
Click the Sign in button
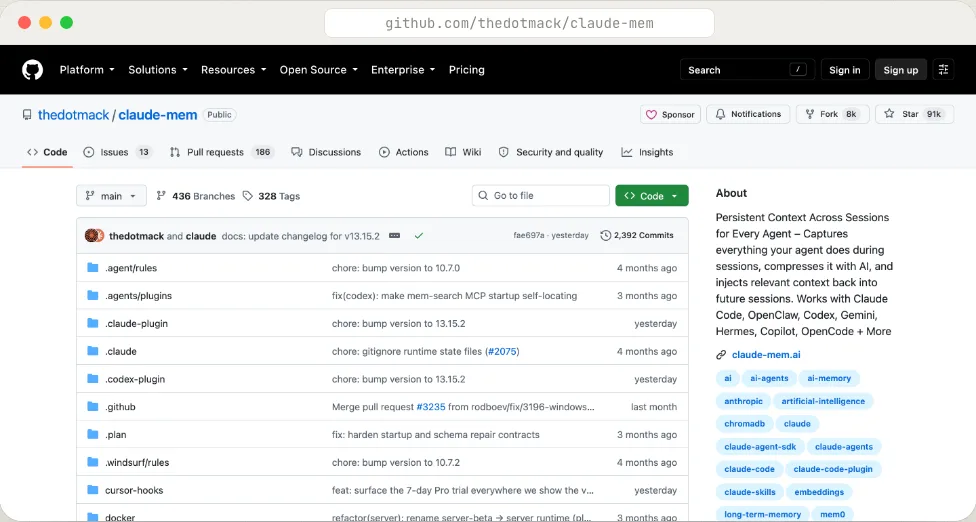click(845, 70)
